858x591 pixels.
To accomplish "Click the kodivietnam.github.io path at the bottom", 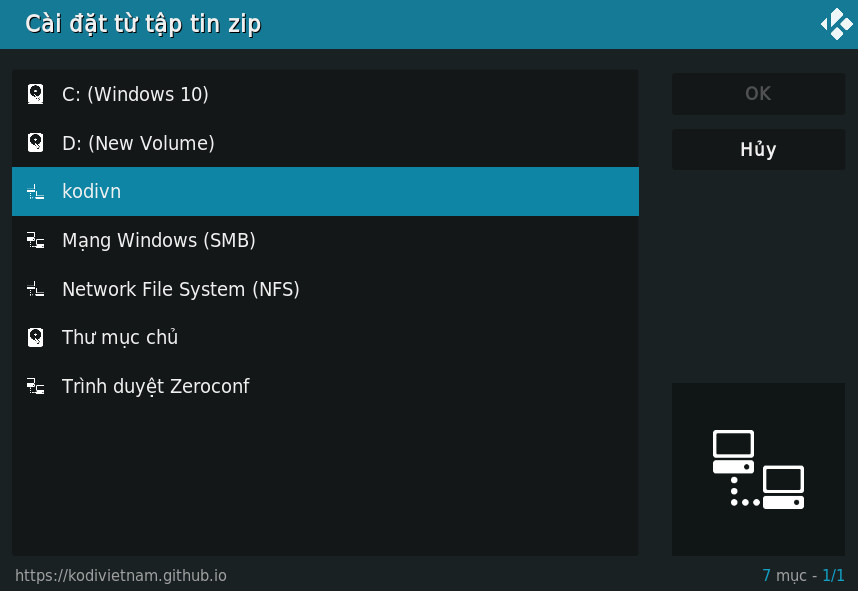I will point(121,576).
